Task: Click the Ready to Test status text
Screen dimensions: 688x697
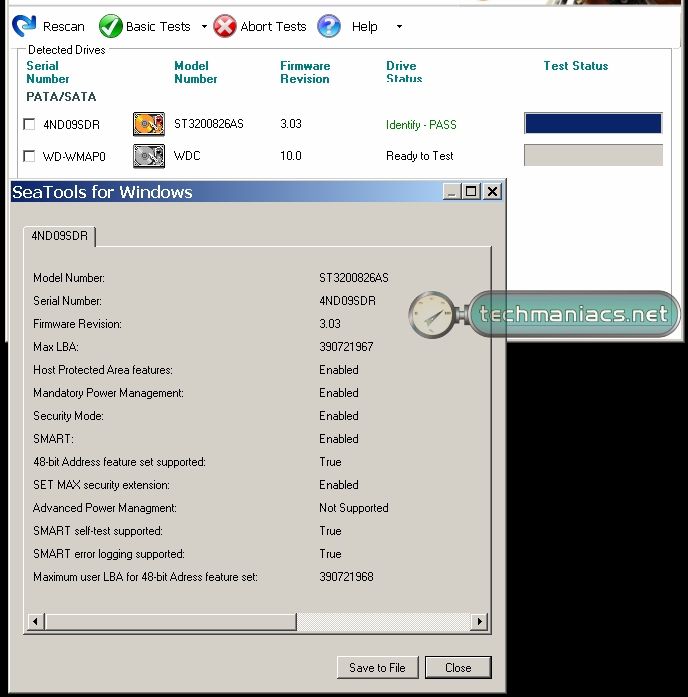Action: click(x=420, y=156)
